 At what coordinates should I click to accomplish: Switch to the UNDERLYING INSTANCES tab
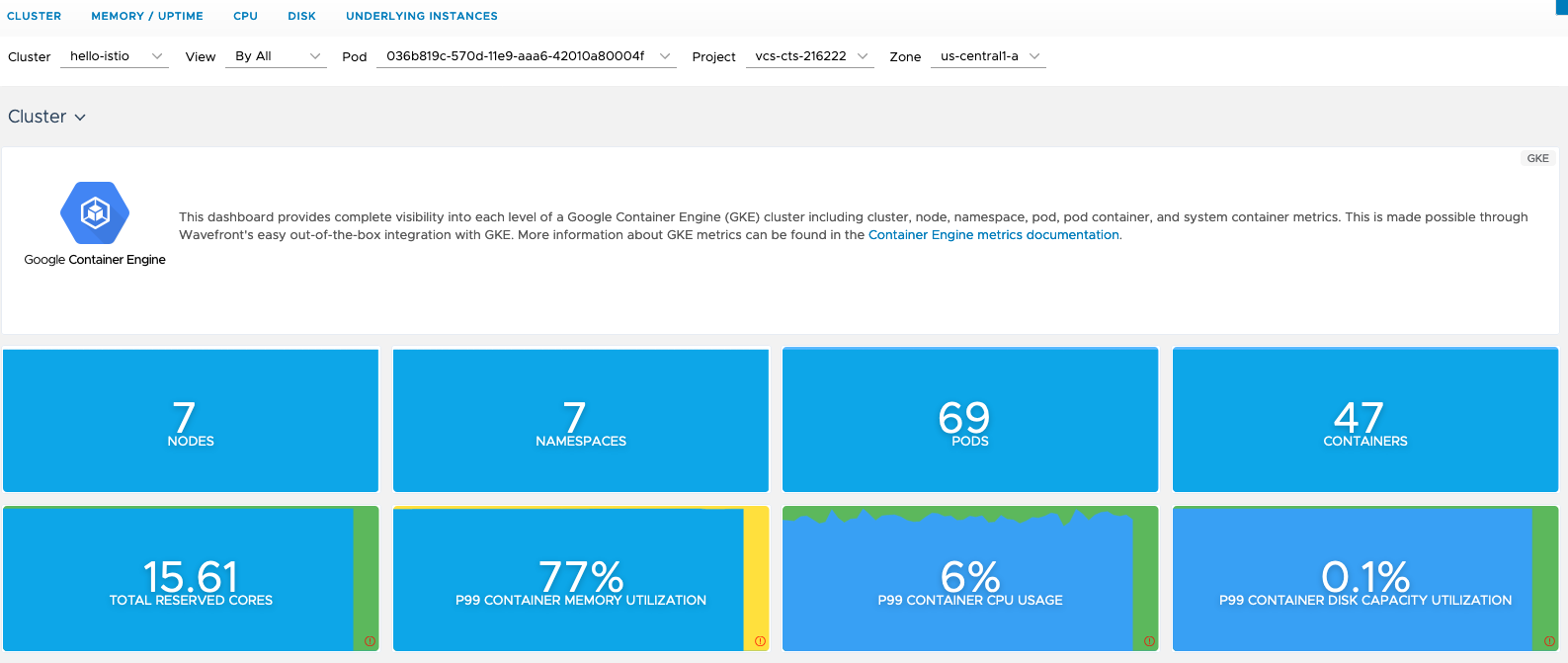(422, 16)
